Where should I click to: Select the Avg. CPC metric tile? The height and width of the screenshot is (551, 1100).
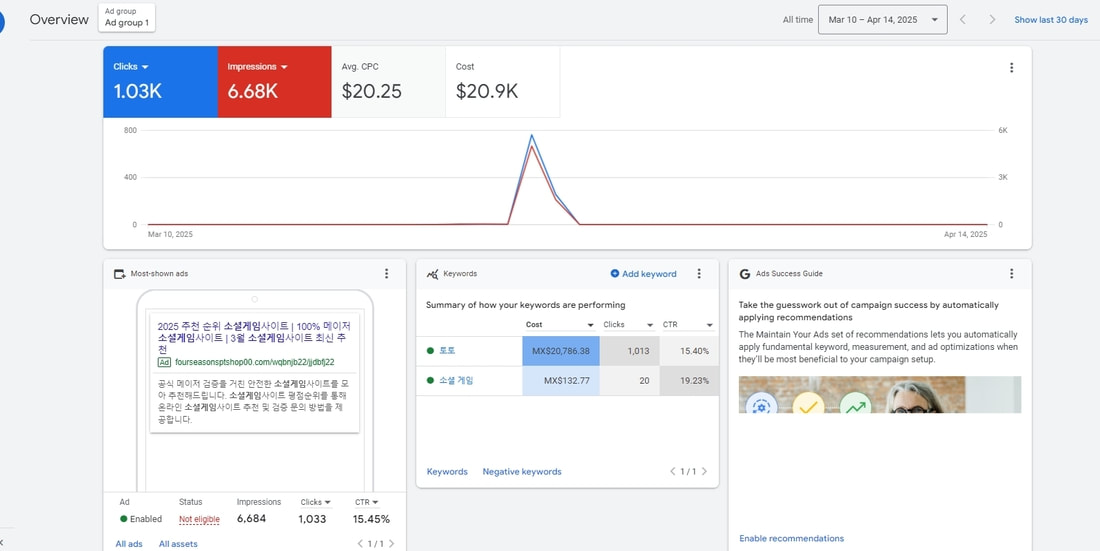tap(388, 82)
